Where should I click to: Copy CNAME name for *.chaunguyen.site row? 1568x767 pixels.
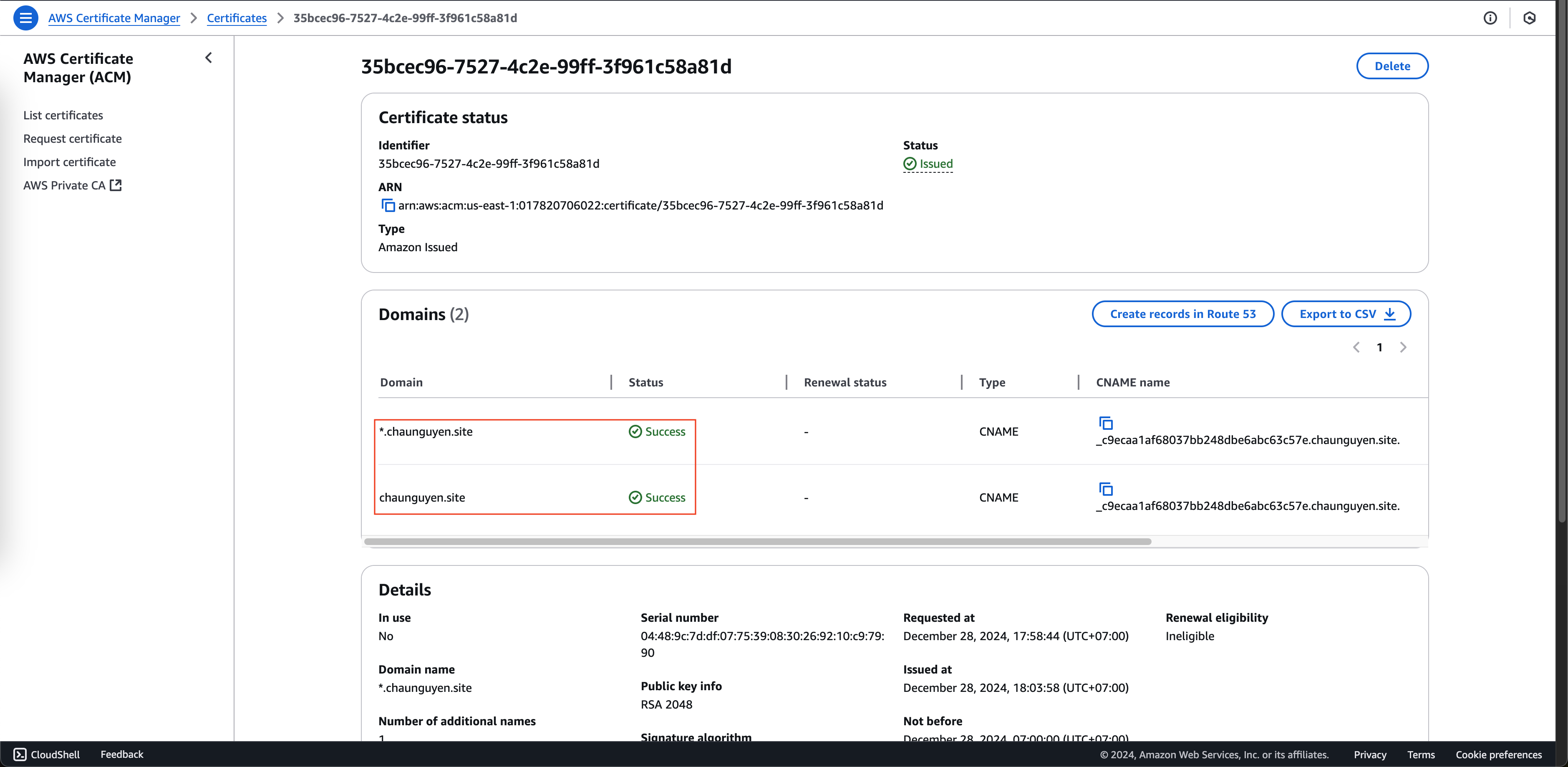pos(1105,423)
